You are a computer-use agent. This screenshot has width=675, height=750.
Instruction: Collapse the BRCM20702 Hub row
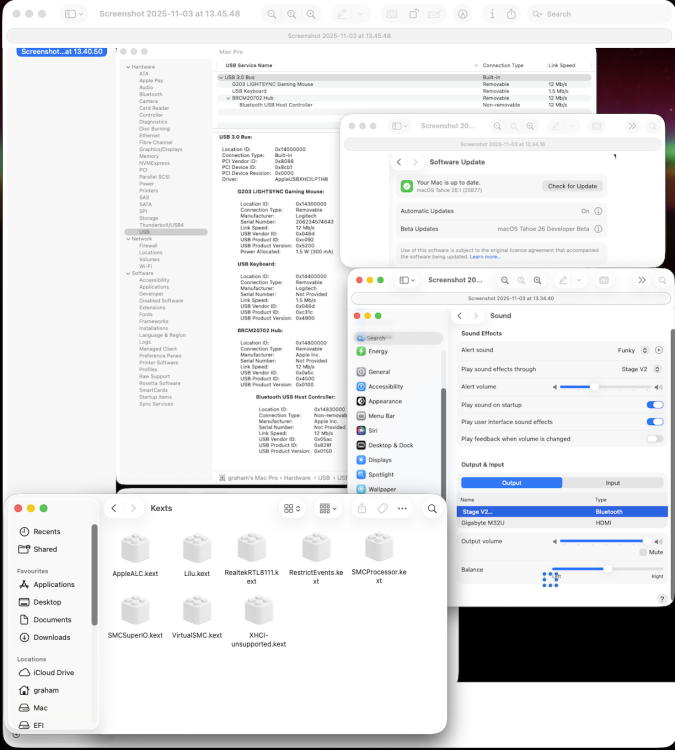228,98
